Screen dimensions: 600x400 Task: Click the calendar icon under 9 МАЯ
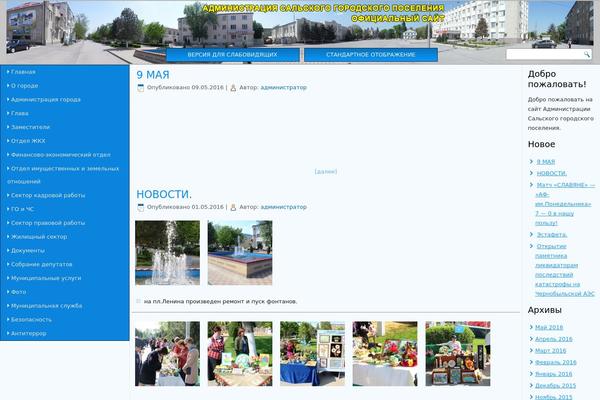141,88
